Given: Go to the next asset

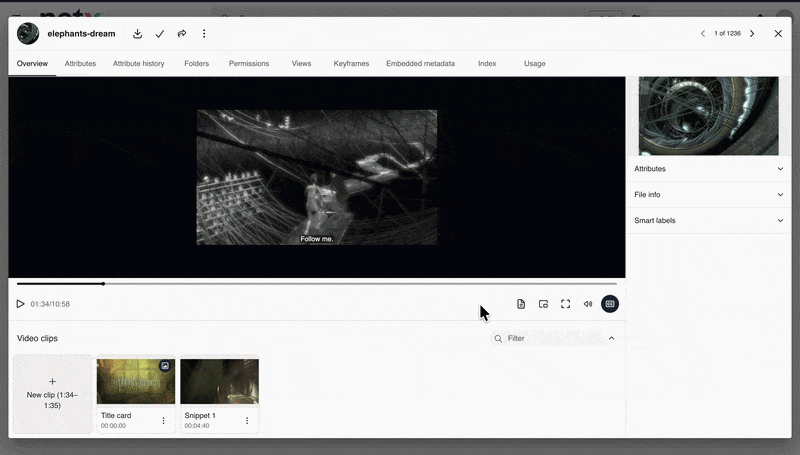Looking at the screenshot, I should 752,34.
